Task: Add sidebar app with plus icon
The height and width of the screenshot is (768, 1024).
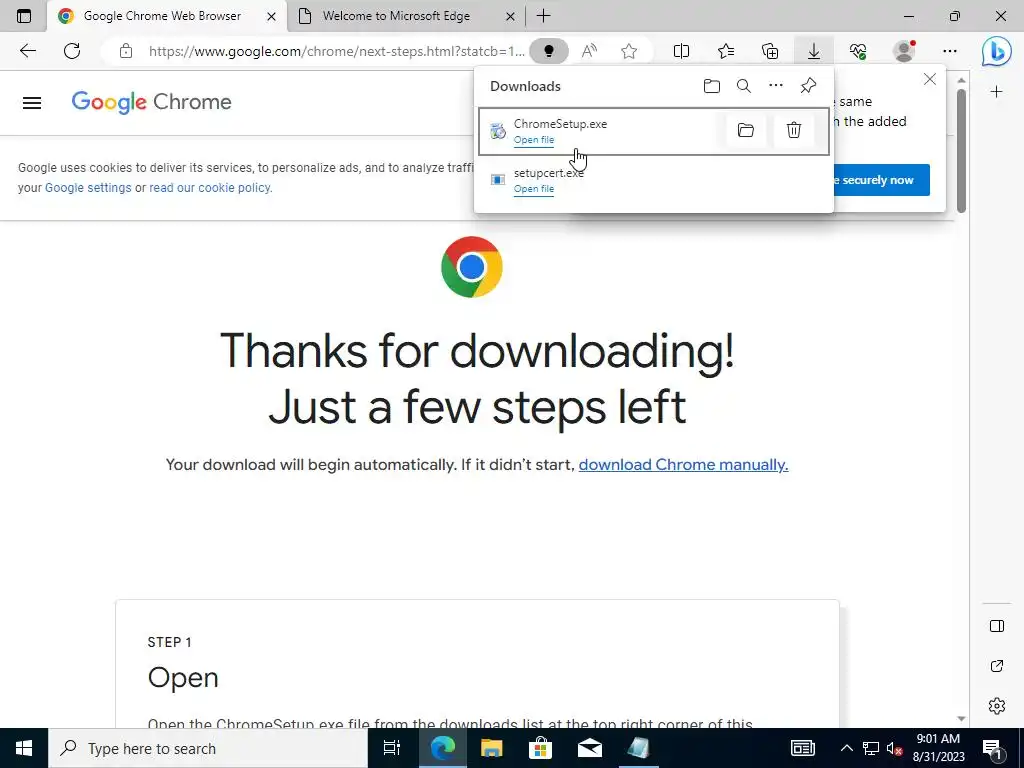Action: click(996, 92)
